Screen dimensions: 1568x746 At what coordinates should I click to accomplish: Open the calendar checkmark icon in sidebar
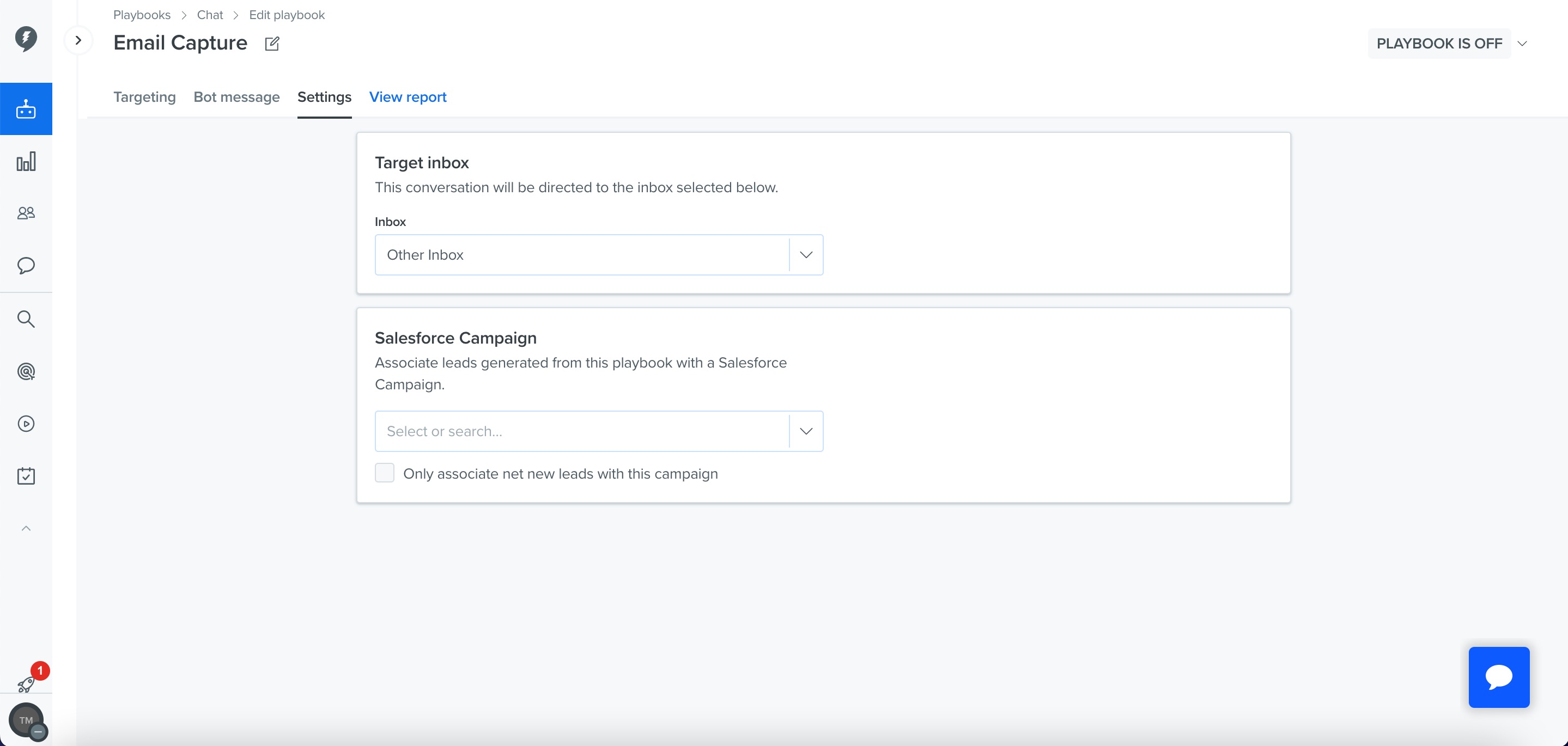(x=26, y=476)
